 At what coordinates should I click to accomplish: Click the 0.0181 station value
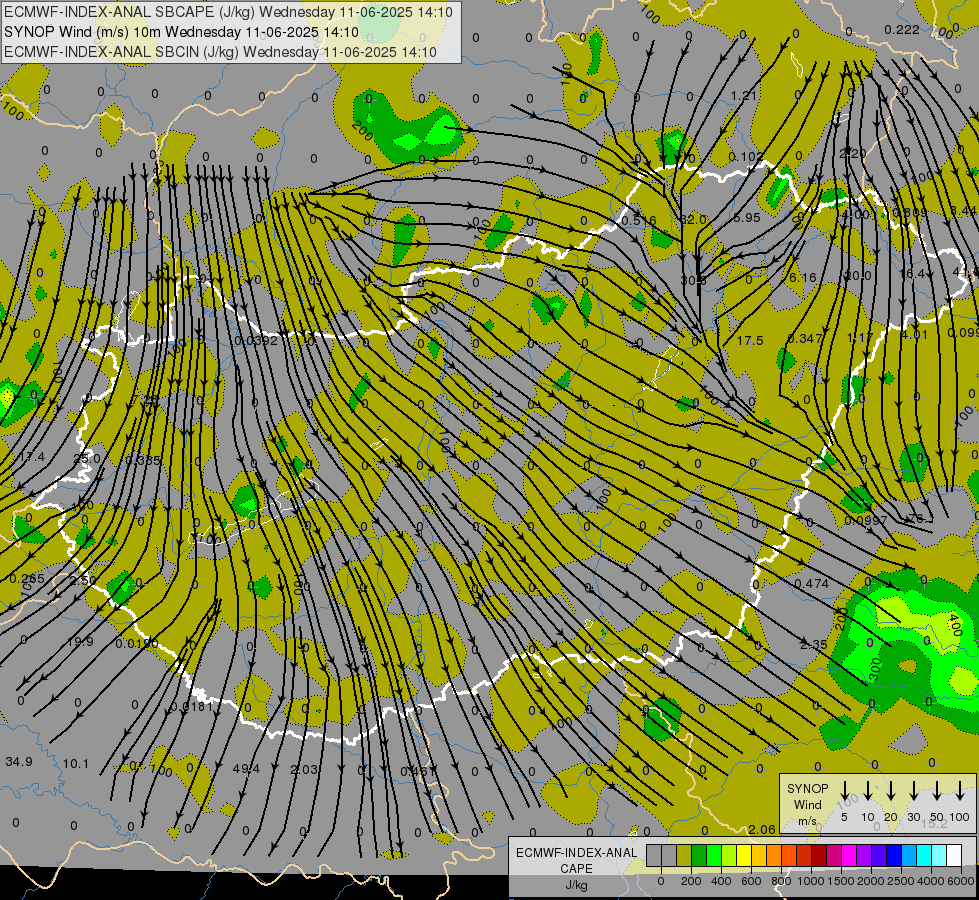[192, 706]
